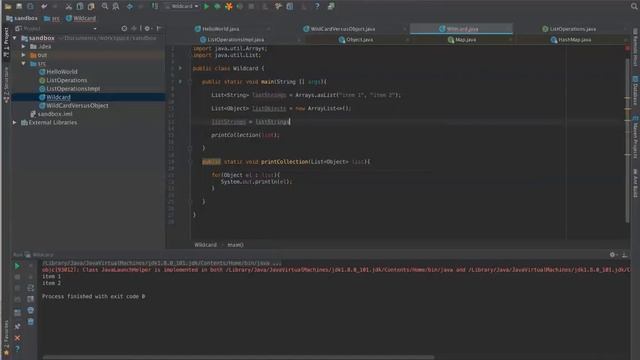The image size is (640, 360).
Task: Clear console with the trash icon
Action: [31, 322]
